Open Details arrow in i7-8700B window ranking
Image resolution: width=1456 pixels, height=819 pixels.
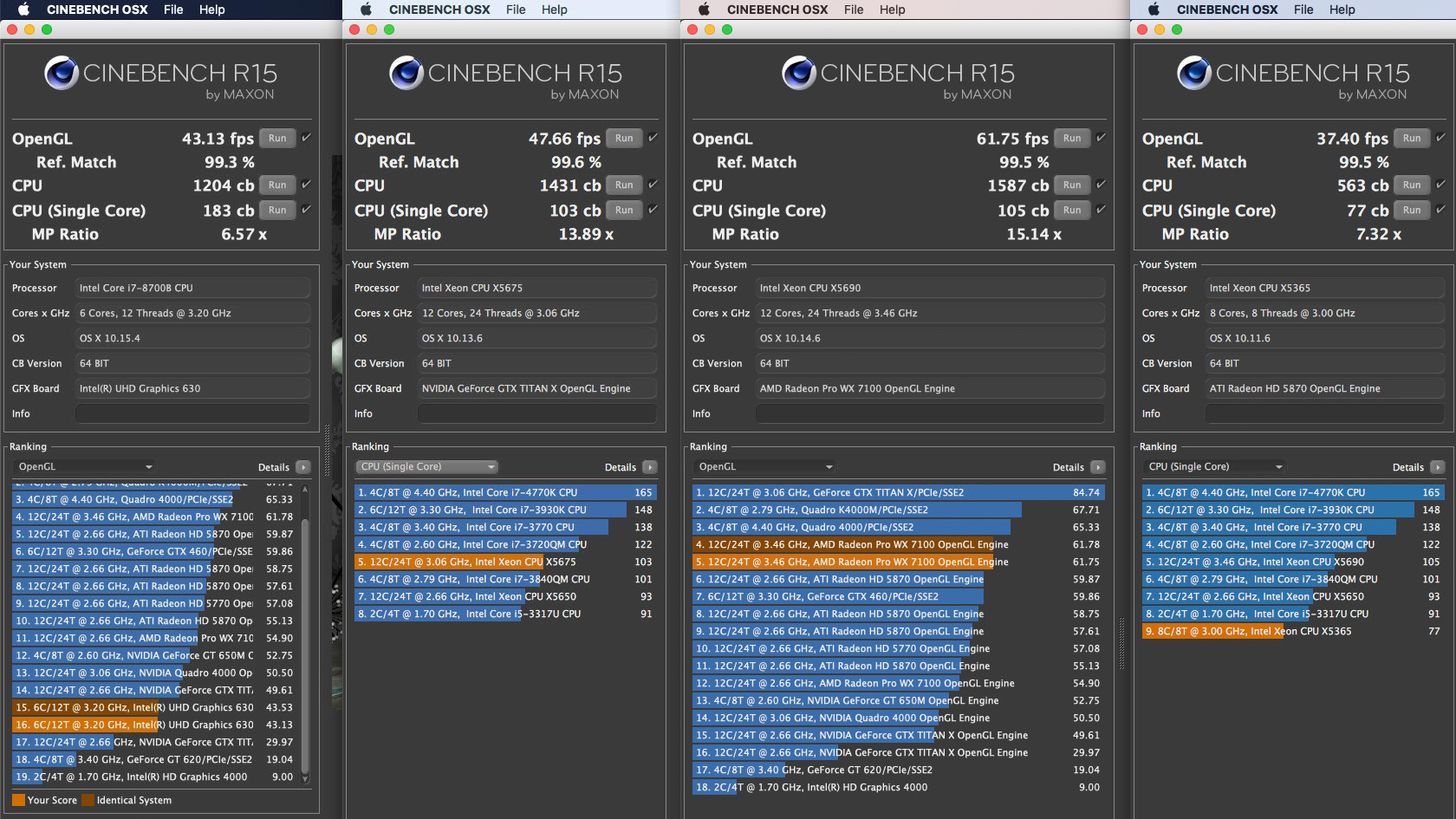coord(303,467)
